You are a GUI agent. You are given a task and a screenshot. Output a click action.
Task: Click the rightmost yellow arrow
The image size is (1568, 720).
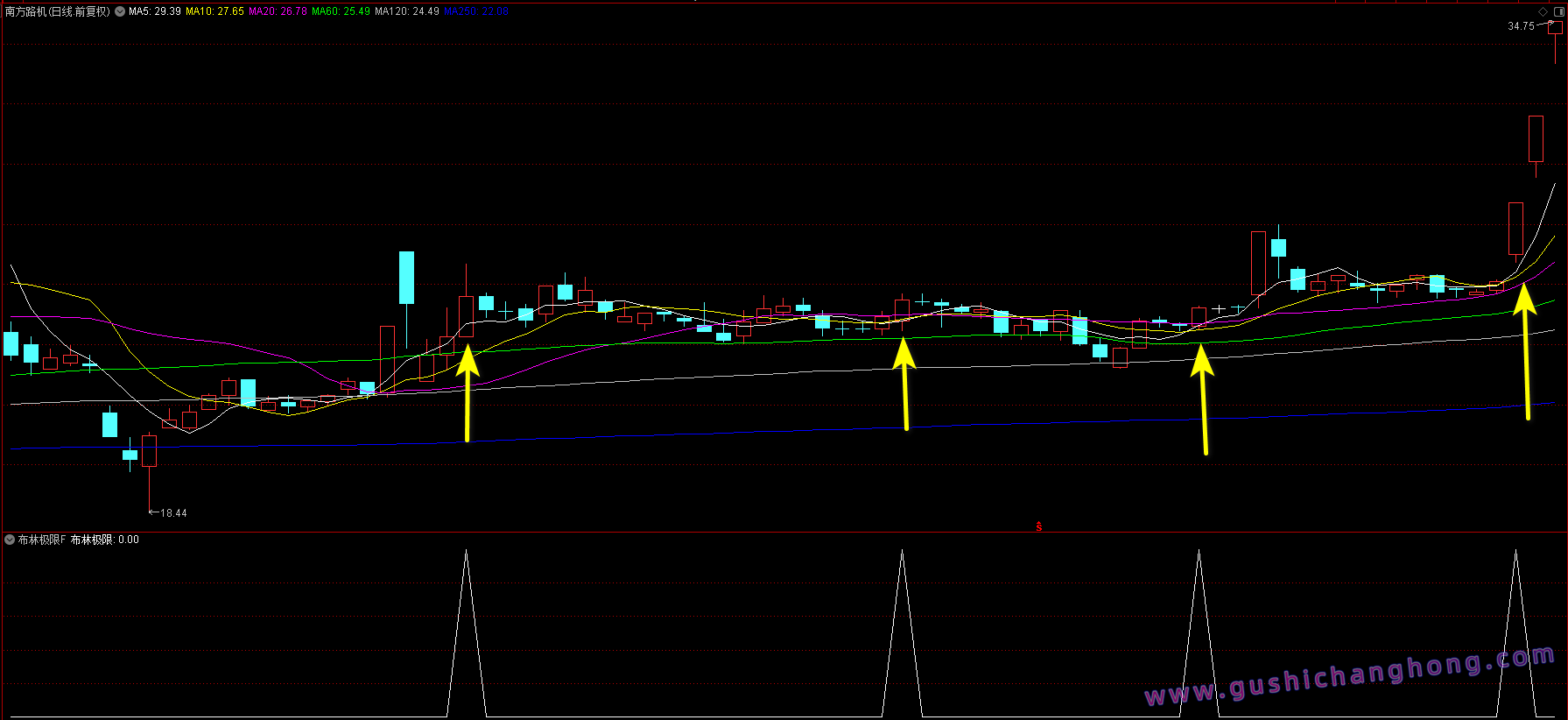click(x=1525, y=350)
